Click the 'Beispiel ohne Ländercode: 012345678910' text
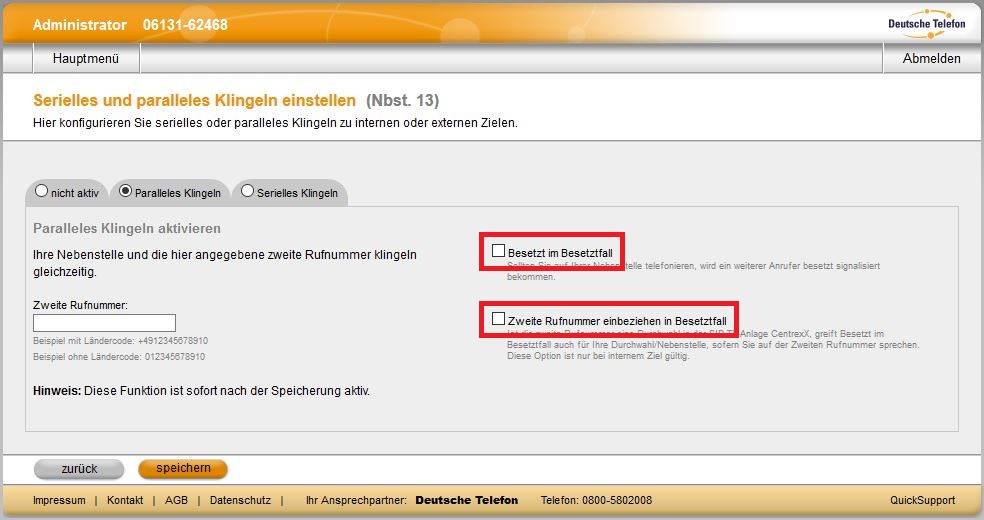Image resolution: width=984 pixels, height=520 pixels. point(119,356)
